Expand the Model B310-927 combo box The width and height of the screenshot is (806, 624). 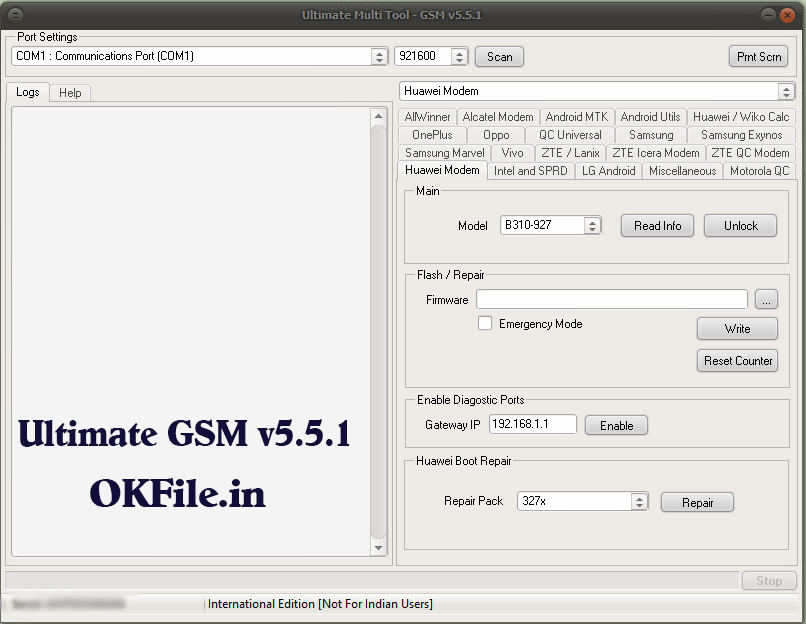pyautogui.click(x=592, y=226)
